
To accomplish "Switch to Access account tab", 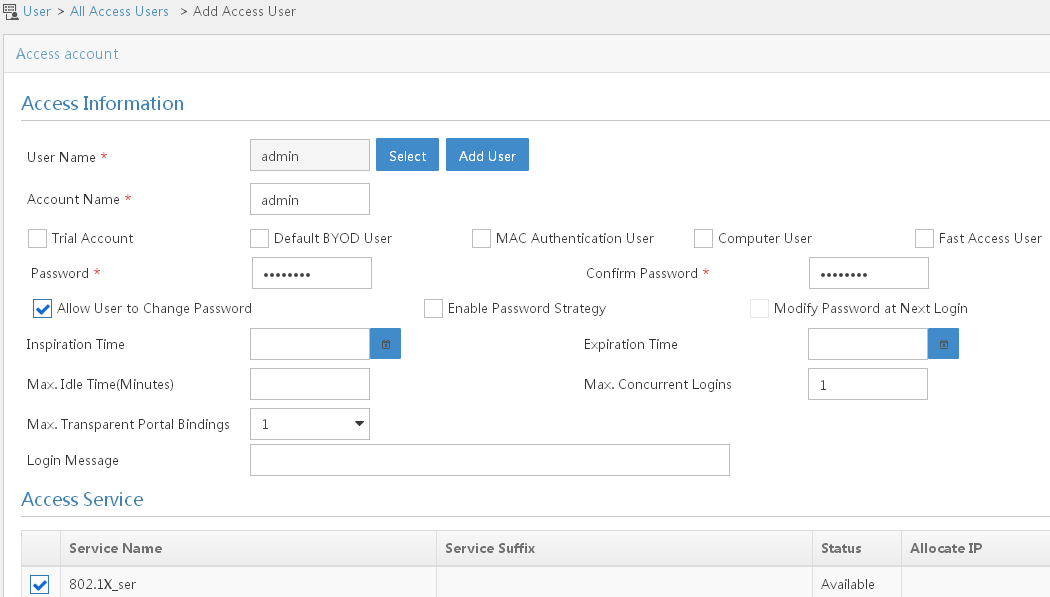I will pos(67,54).
